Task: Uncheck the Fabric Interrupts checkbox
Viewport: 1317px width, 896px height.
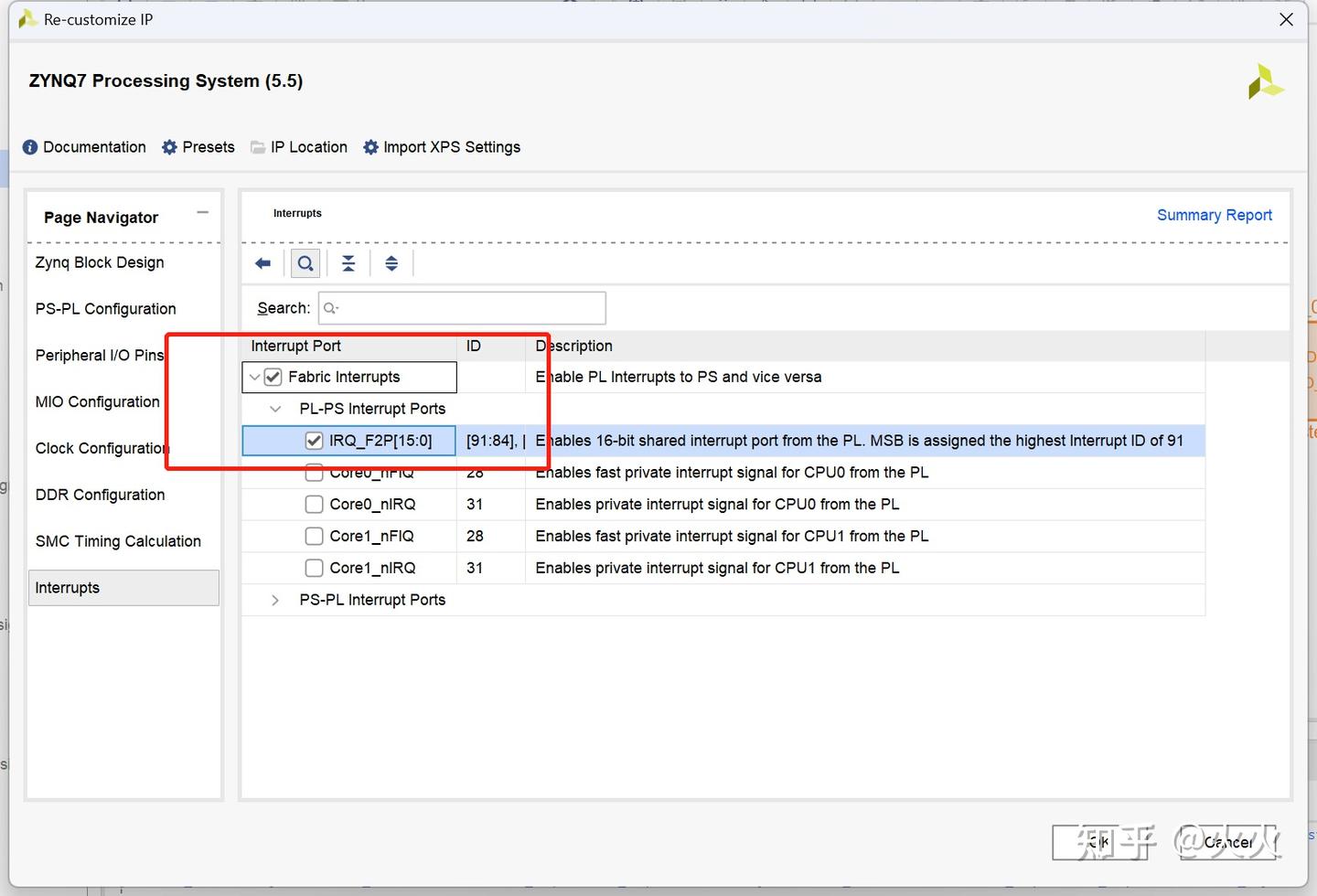Action: pos(273,377)
